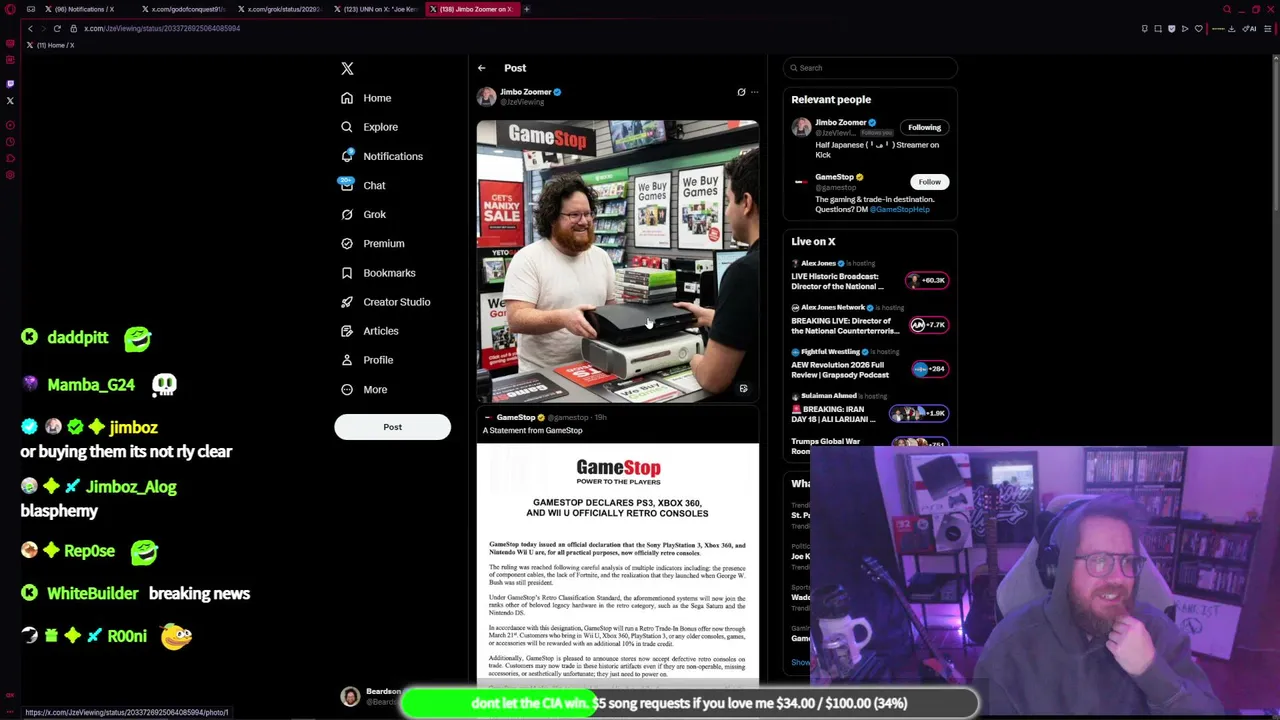
Task: Click the Articles icon in sidebar
Action: 347,331
